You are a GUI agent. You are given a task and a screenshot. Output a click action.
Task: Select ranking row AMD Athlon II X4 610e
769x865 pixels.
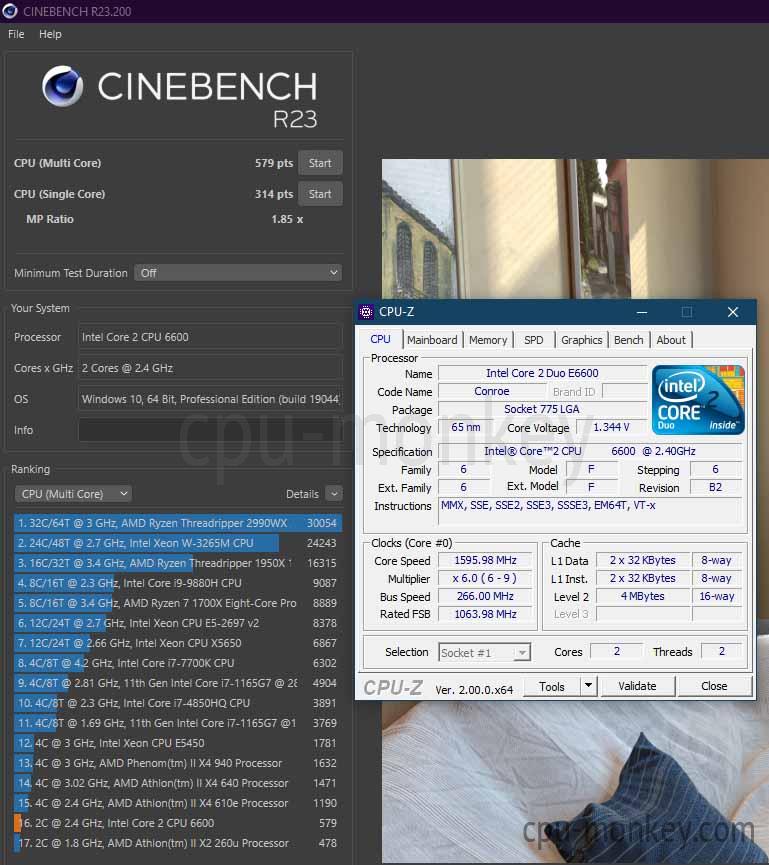[178, 803]
